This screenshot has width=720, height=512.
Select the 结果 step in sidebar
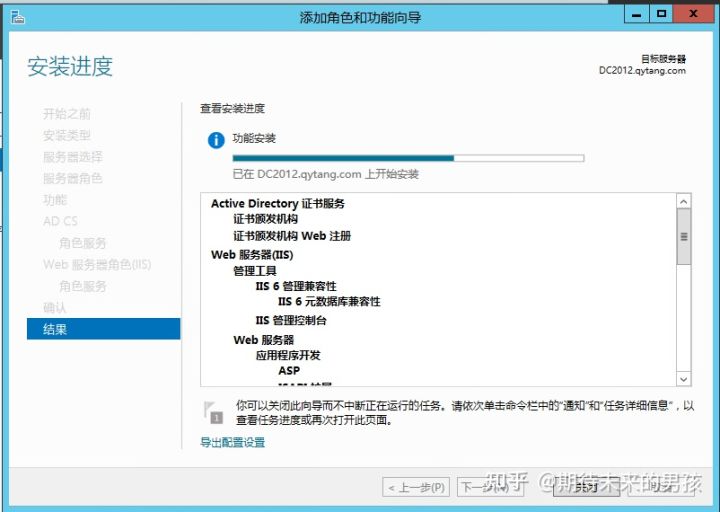click(x=104, y=329)
